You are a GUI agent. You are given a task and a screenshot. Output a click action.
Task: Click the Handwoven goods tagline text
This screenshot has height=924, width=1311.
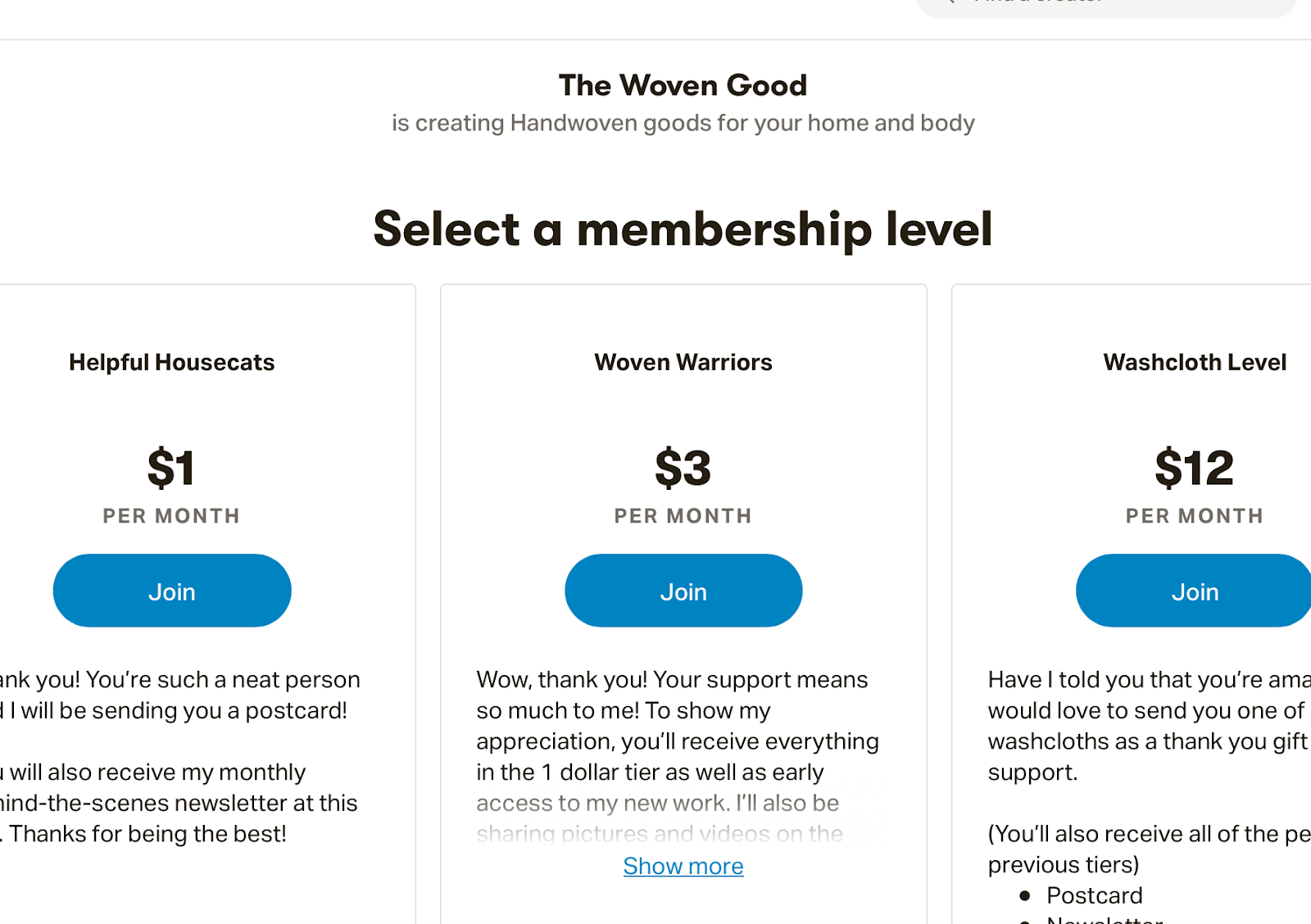tap(683, 123)
